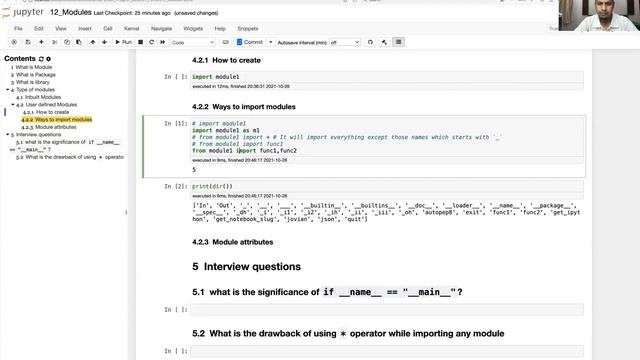Open the Kernel menu
This screenshot has width=640, height=360.
tap(131, 29)
